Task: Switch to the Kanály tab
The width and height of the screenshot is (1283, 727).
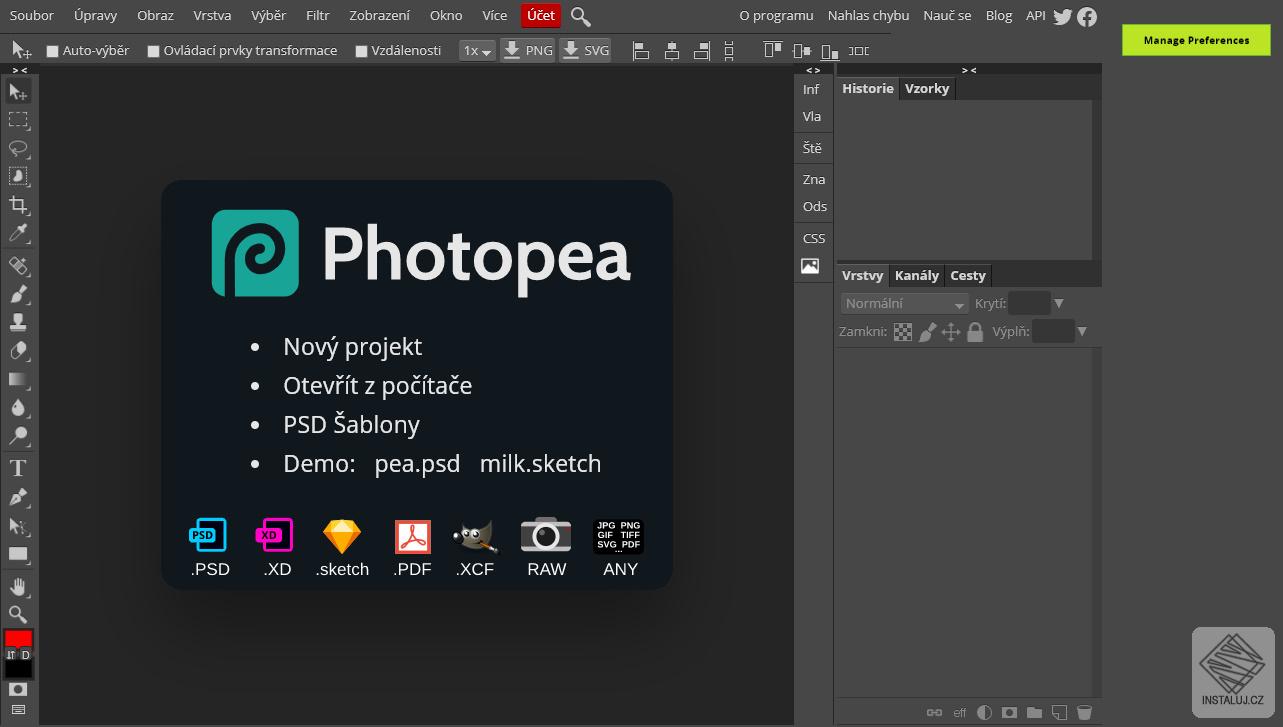Action: click(x=916, y=276)
